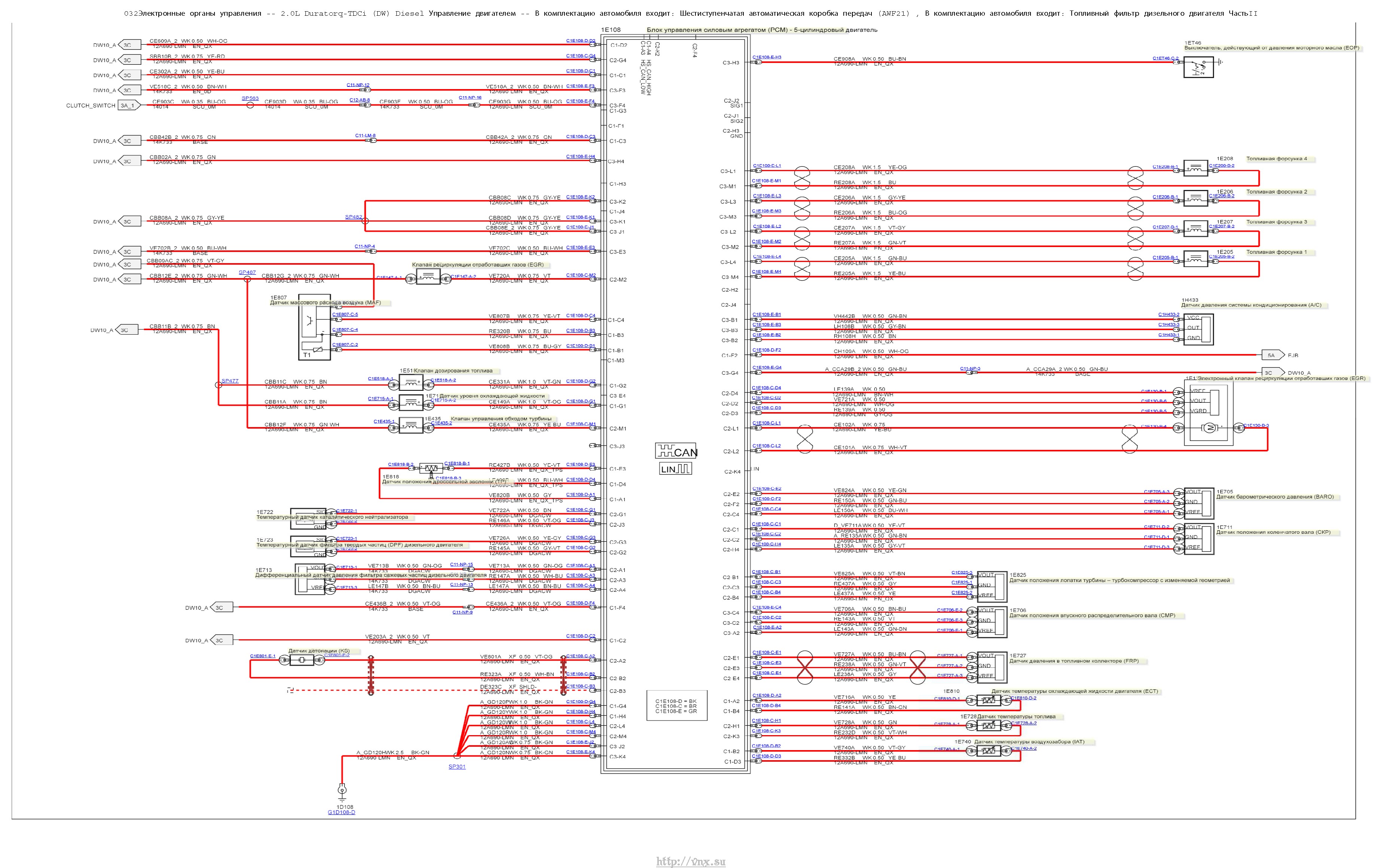
Task: Click the connector color legend C1E108-D = BK
Action: [676, 702]
